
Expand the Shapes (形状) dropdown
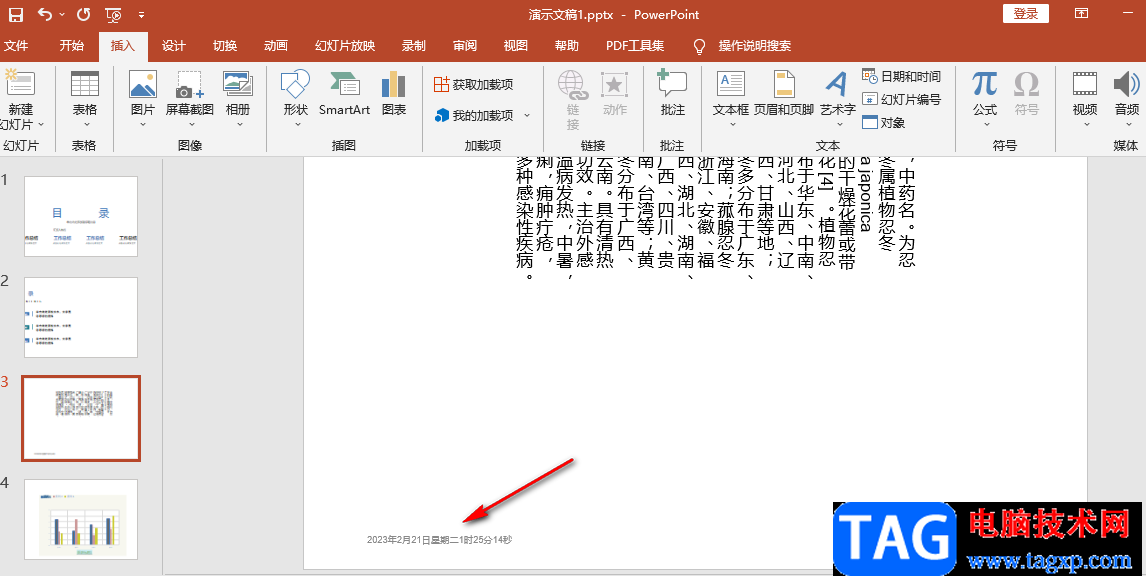[295, 124]
